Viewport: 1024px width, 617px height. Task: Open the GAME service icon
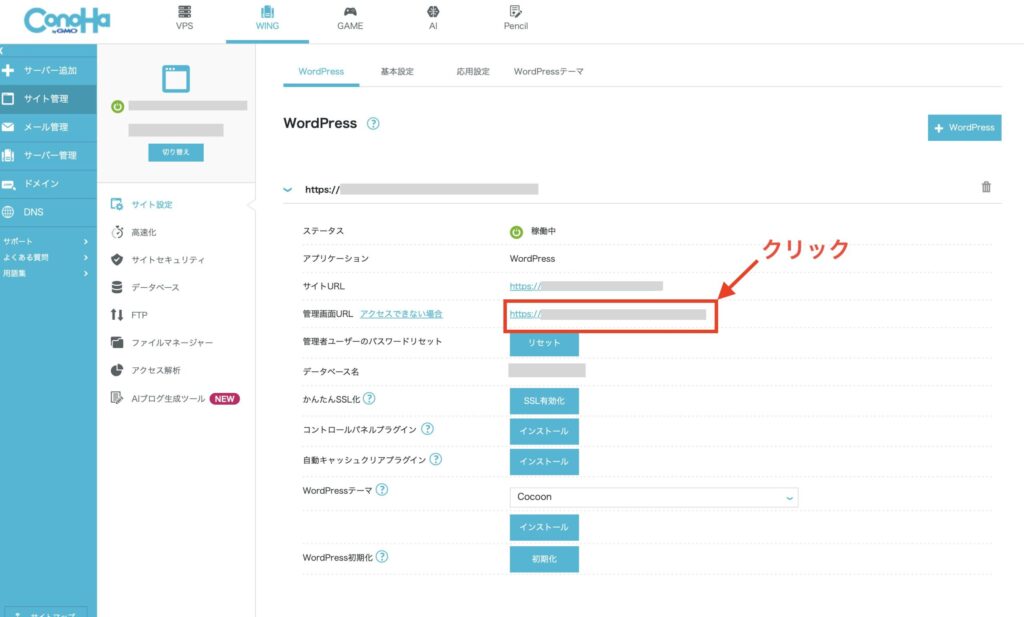point(350,12)
